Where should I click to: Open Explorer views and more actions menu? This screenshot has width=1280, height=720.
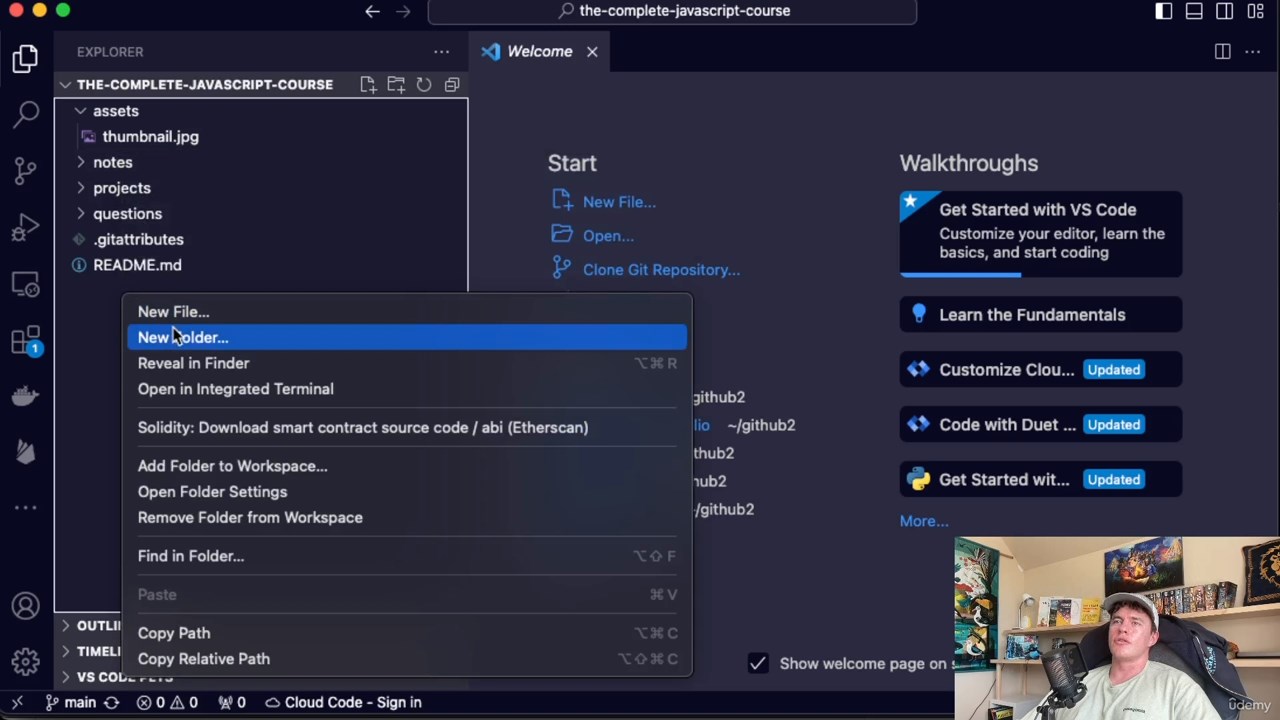pos(441,52)
